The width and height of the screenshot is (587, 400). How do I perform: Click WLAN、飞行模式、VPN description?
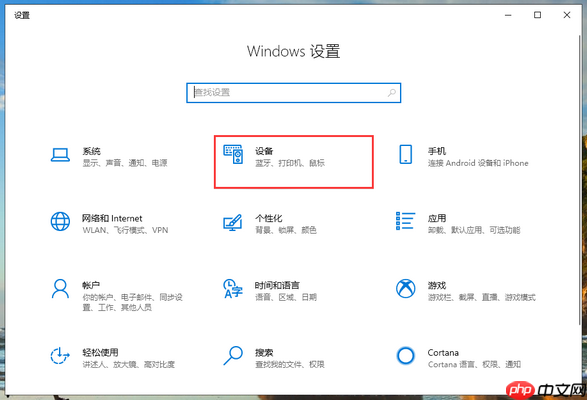coord(125,230)
